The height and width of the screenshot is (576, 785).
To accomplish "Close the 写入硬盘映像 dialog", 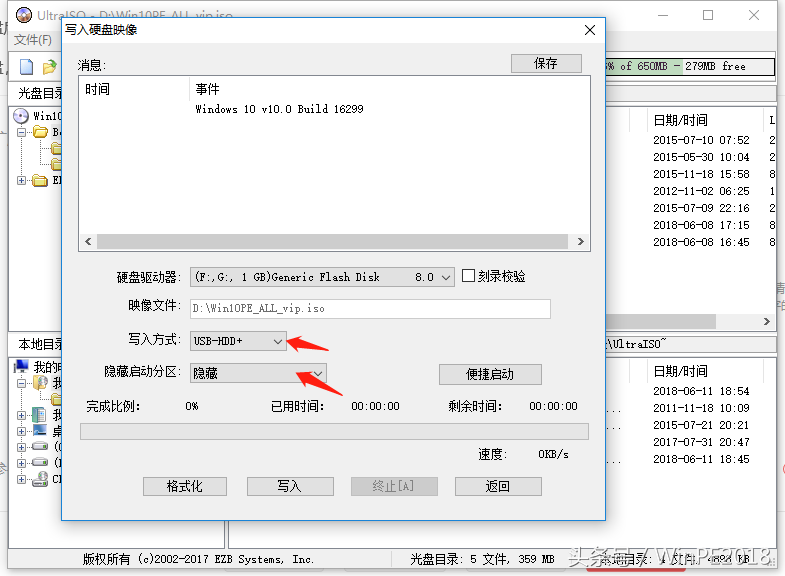I will coord(590,30).
